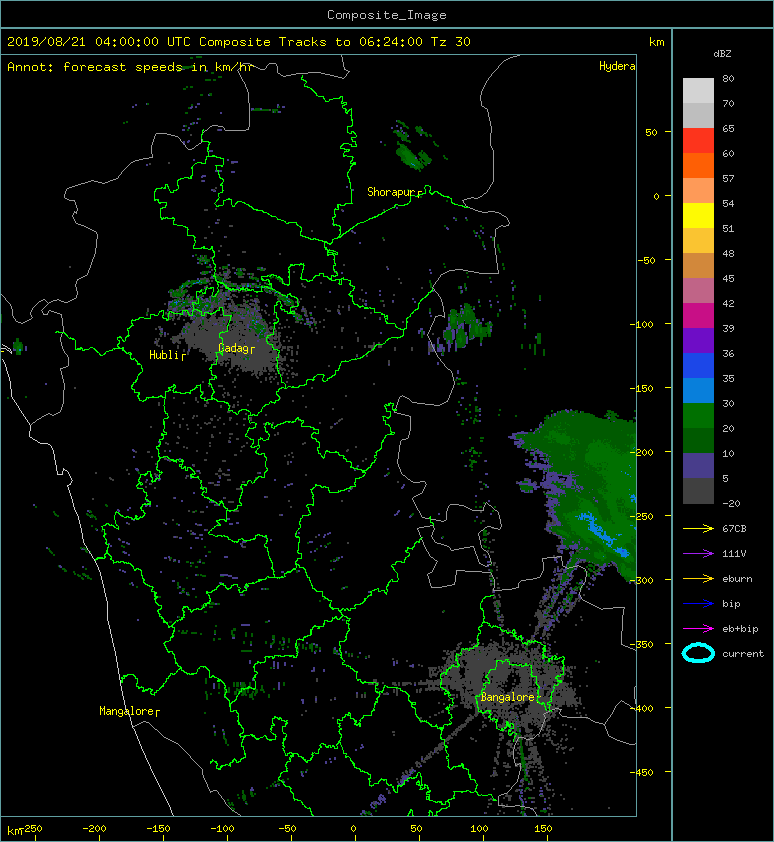
Task: Select the mauve 42-45 dBZ color band
Action: 698,291
